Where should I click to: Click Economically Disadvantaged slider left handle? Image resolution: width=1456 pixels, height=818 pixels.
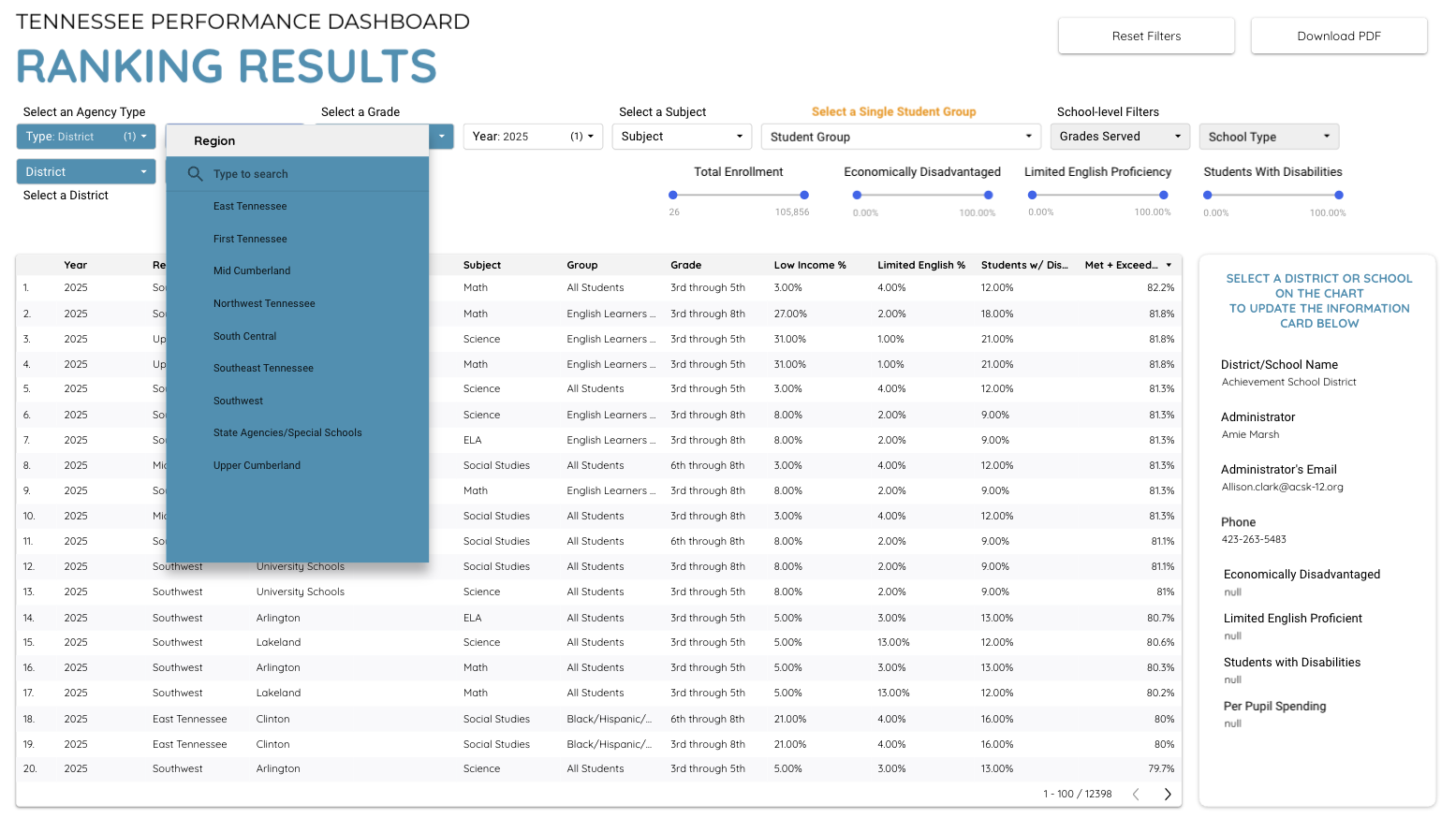tap(857, 195)
